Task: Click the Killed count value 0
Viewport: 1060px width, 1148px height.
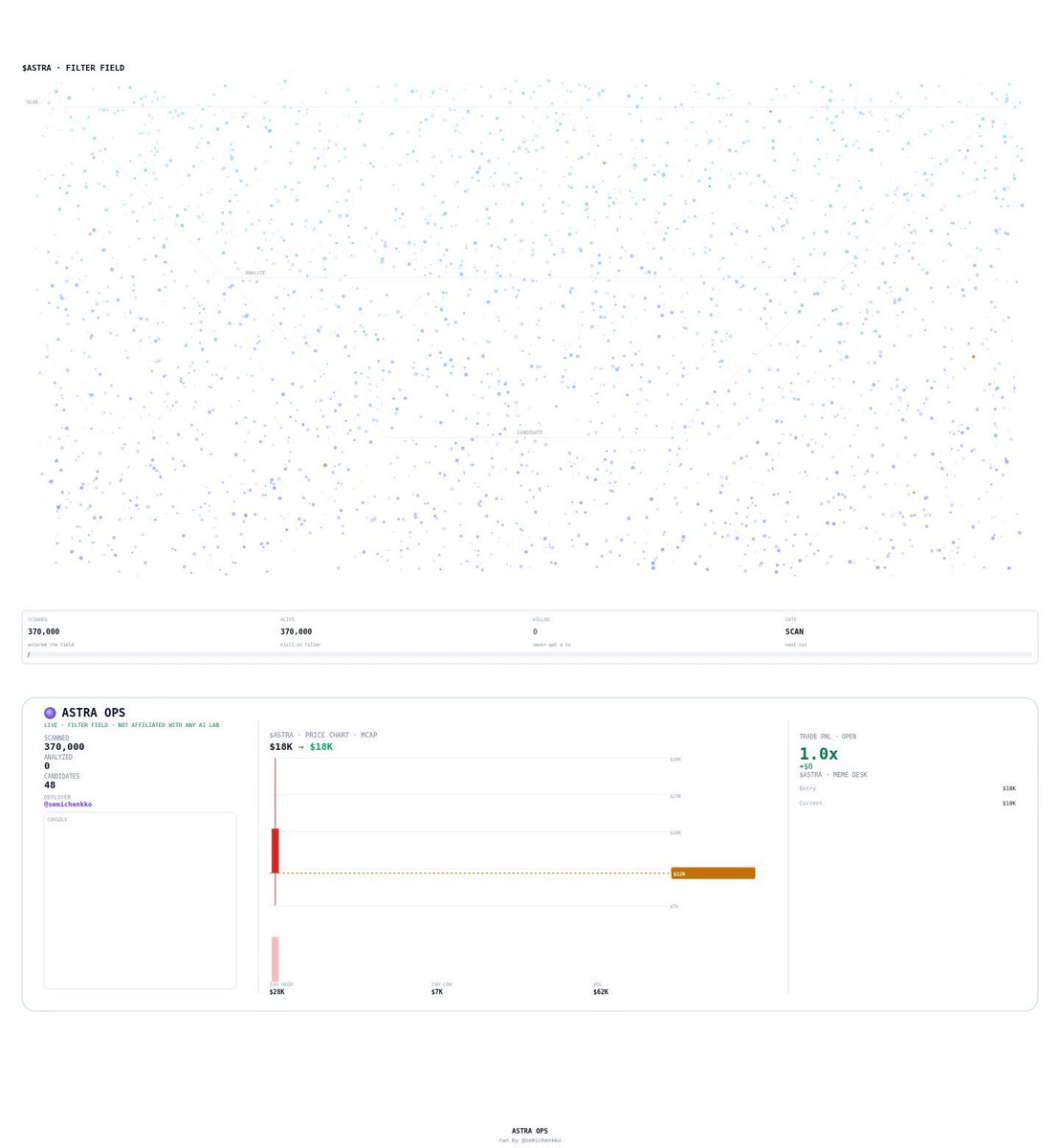Action: pos(535,631)
